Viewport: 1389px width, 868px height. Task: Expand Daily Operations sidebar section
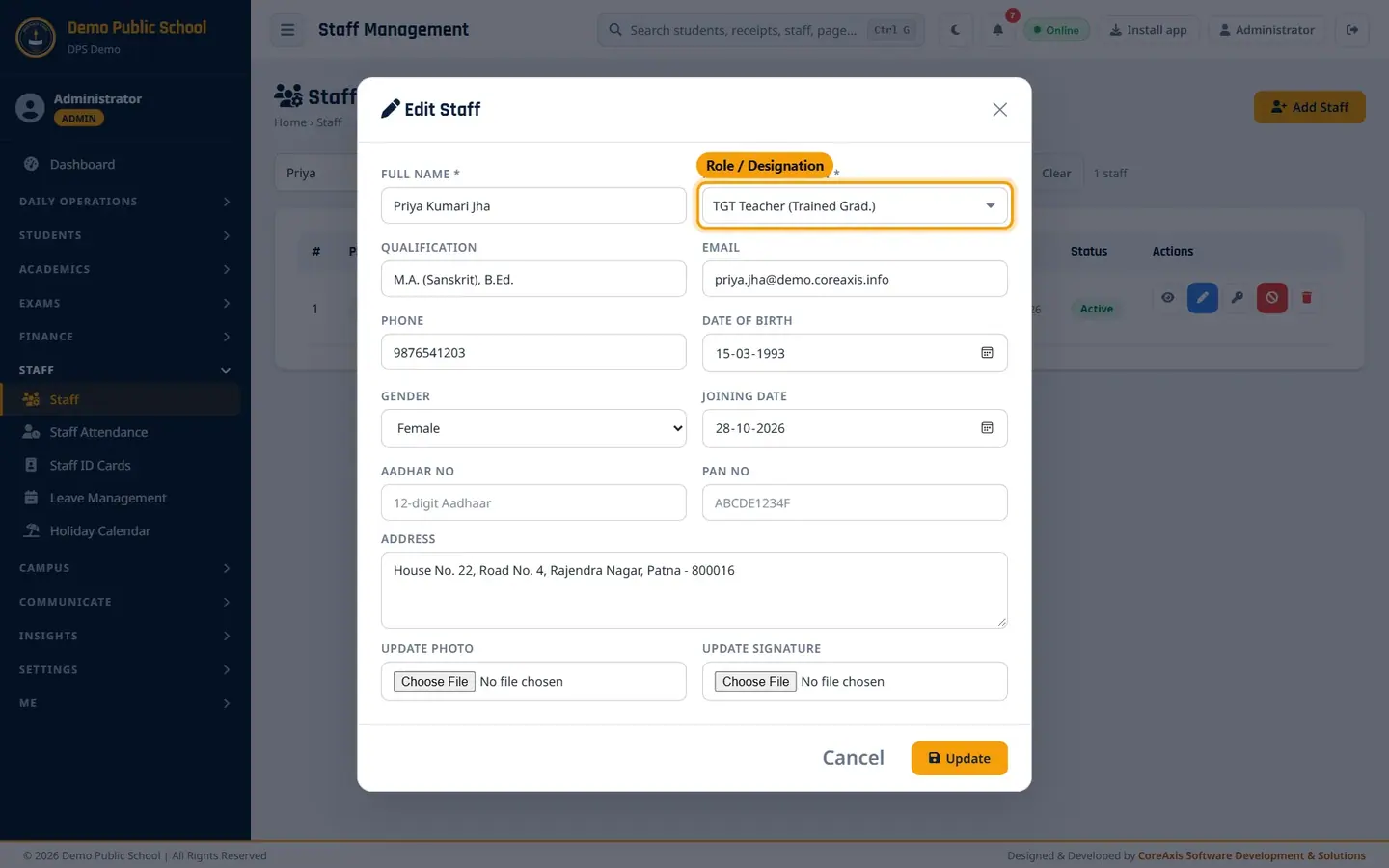125,202
